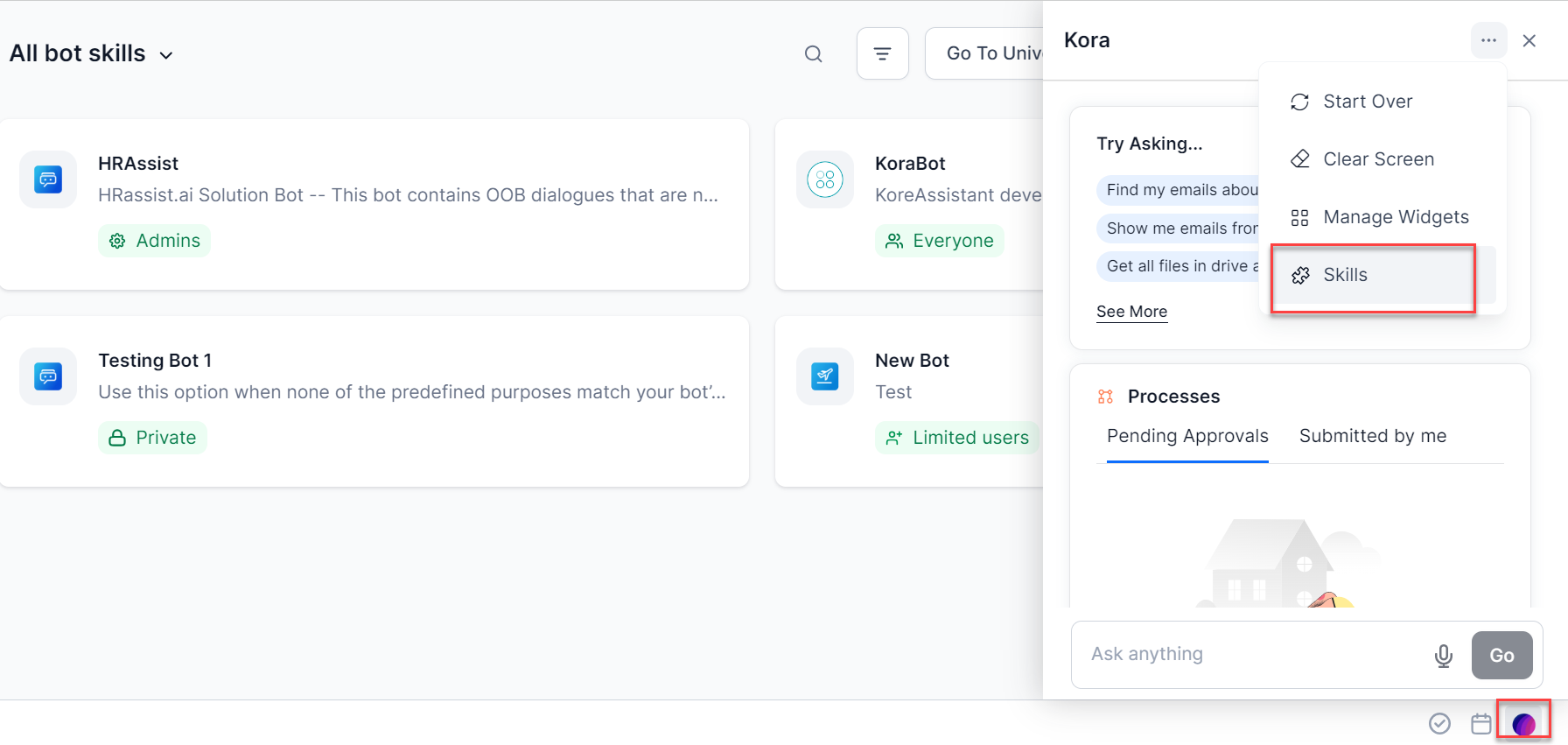The height and width of the screenshot is (745, 1568).
Task: Open Manage Widgets menu entry
Action: 1395,217
